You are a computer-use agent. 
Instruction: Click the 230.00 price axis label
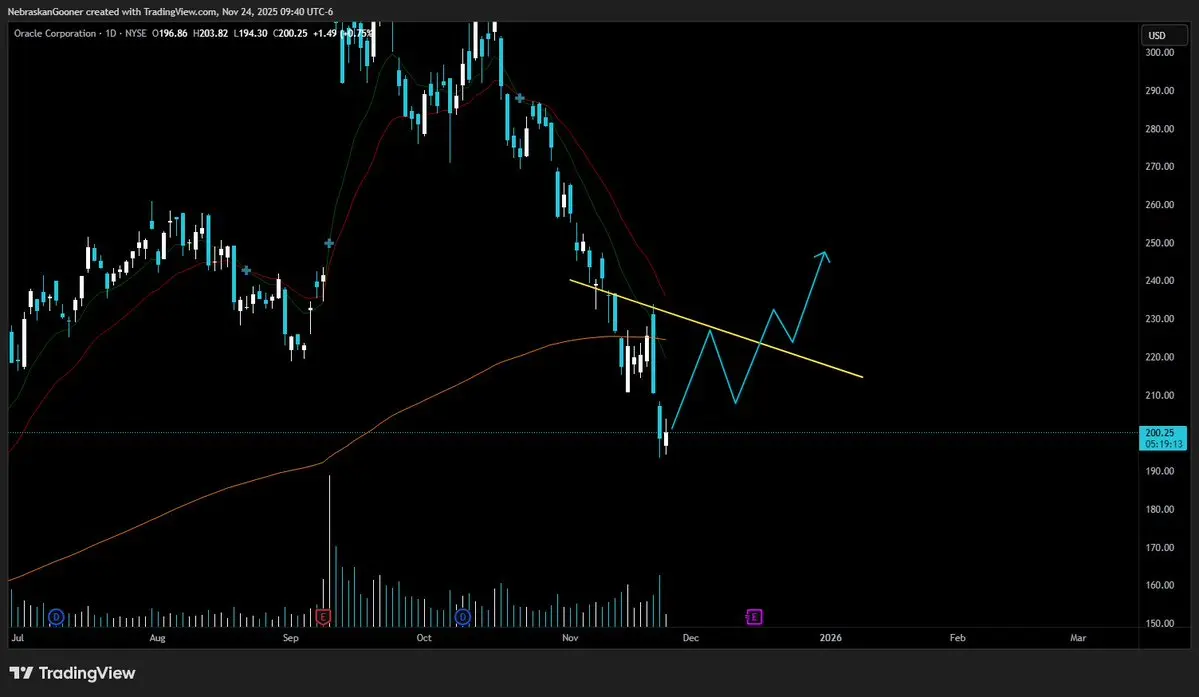pyautogui.click(x=1159, y=319)
